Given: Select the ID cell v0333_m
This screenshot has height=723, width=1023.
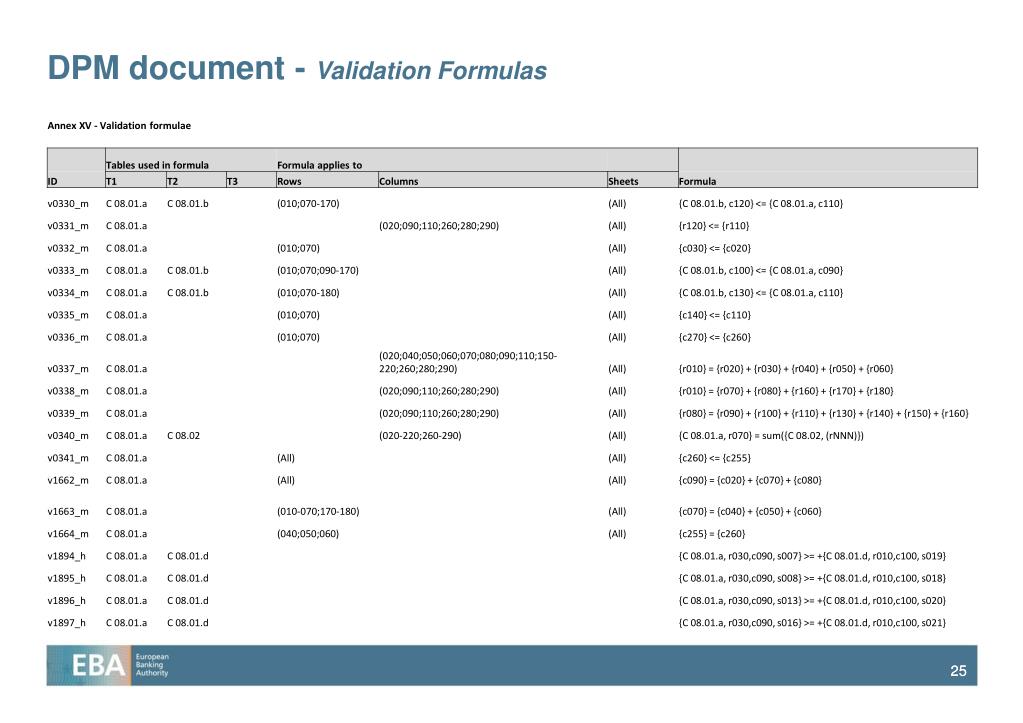Looking at the screenshot, I should (x=68, y=270).
